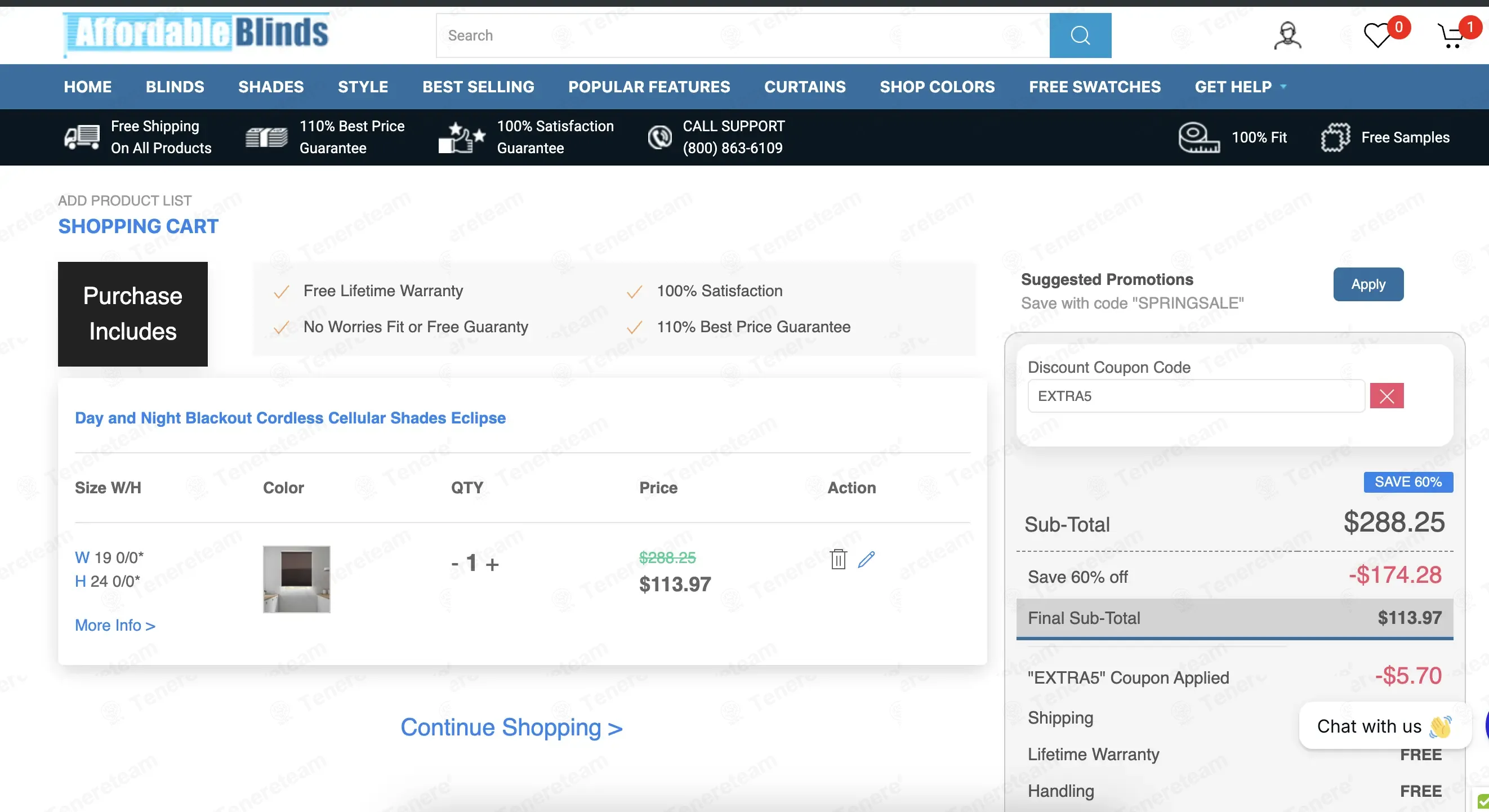Open the BLINDS menu
This screenshot has width=1489, height=812.
[175, 87]
